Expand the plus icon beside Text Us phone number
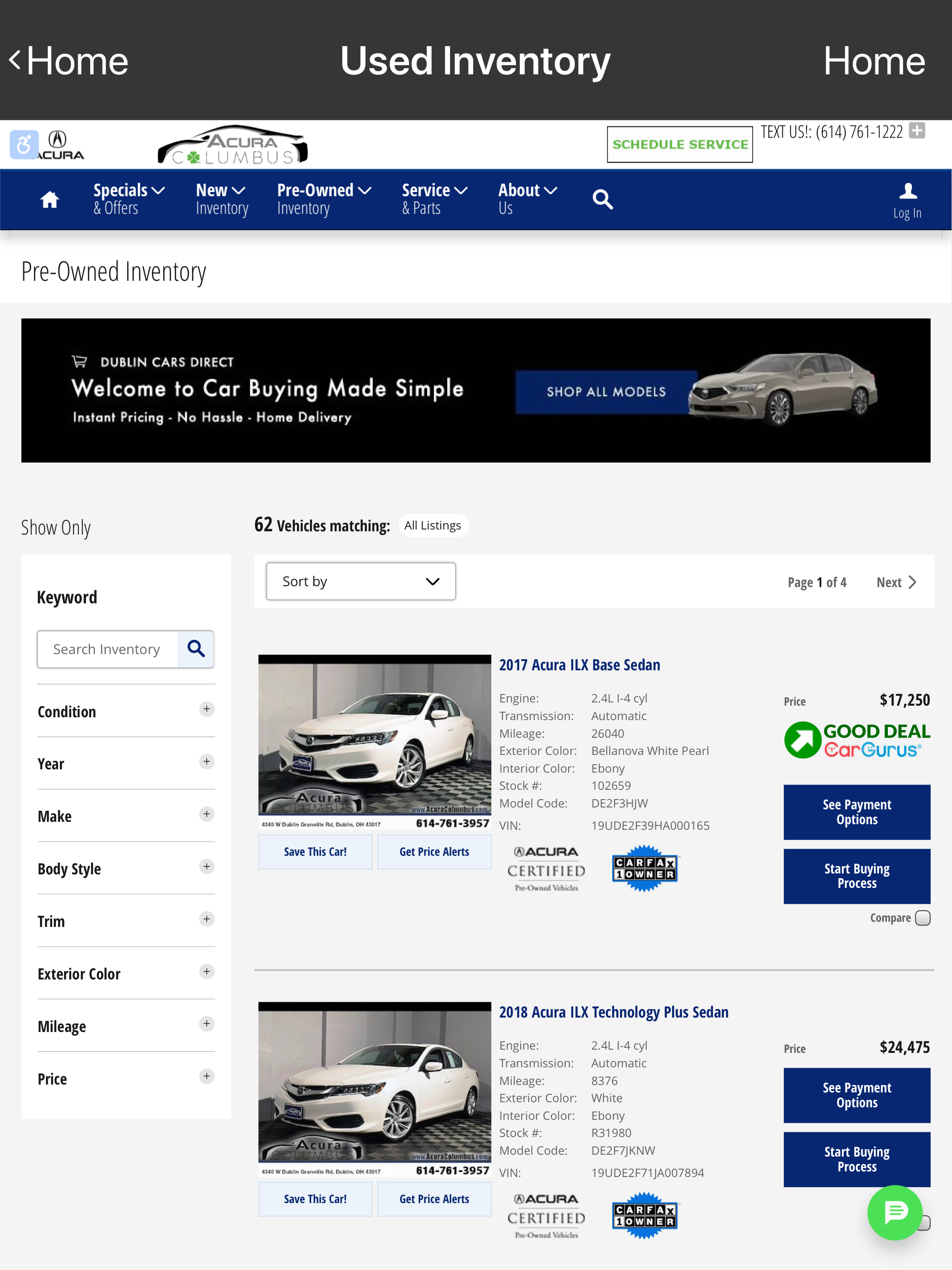 (x=917, y=131)
